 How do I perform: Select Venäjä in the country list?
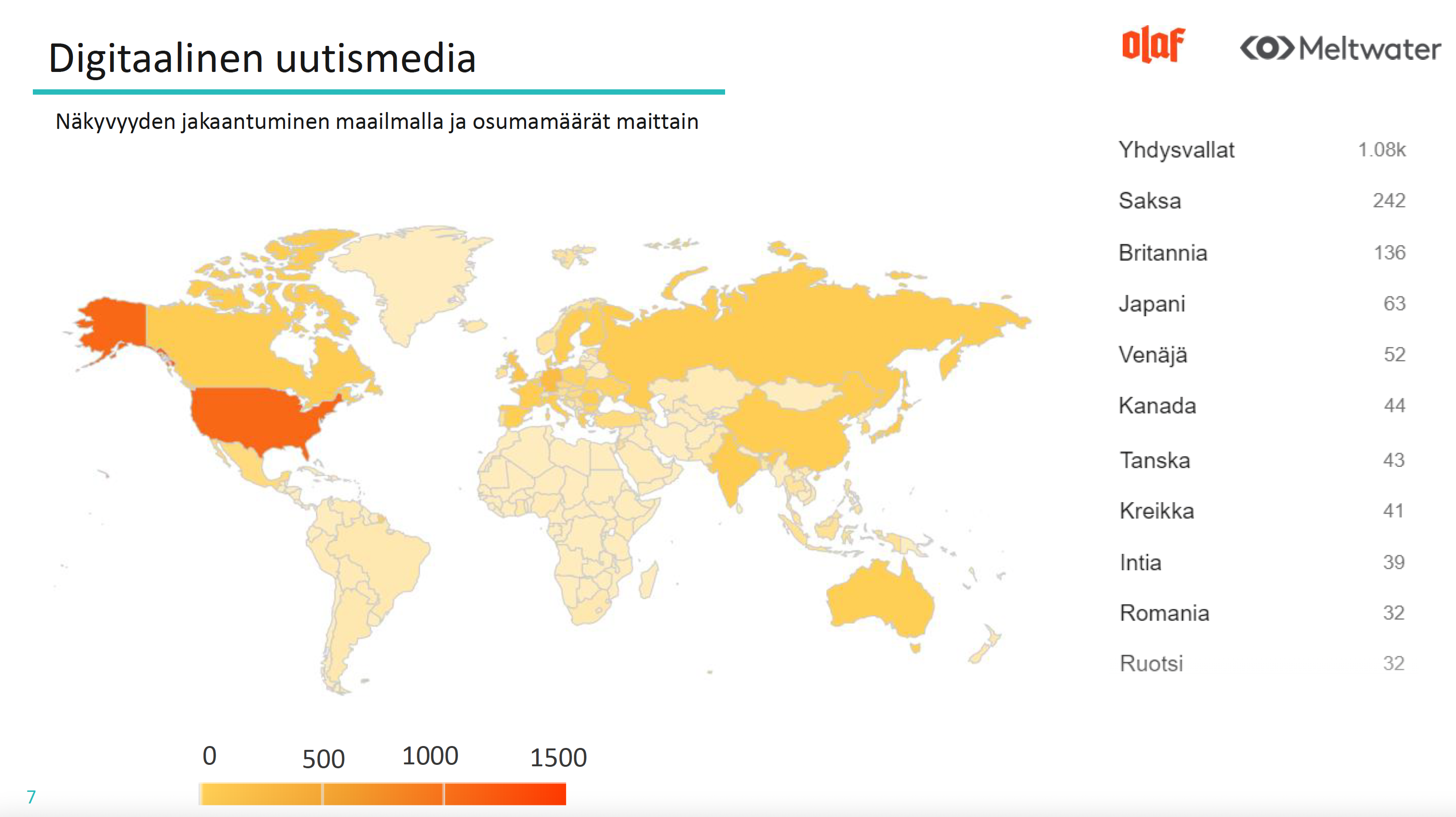[x=1262, y=355]
